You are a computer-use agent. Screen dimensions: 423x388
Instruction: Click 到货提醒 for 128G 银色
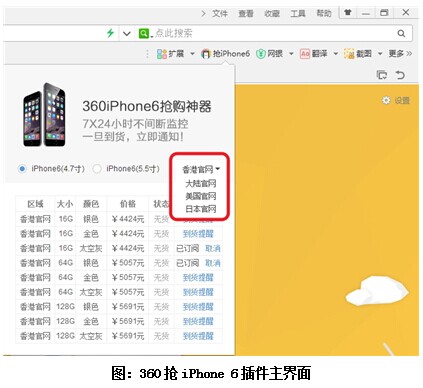pyautogui.click(x=198, y=307)
